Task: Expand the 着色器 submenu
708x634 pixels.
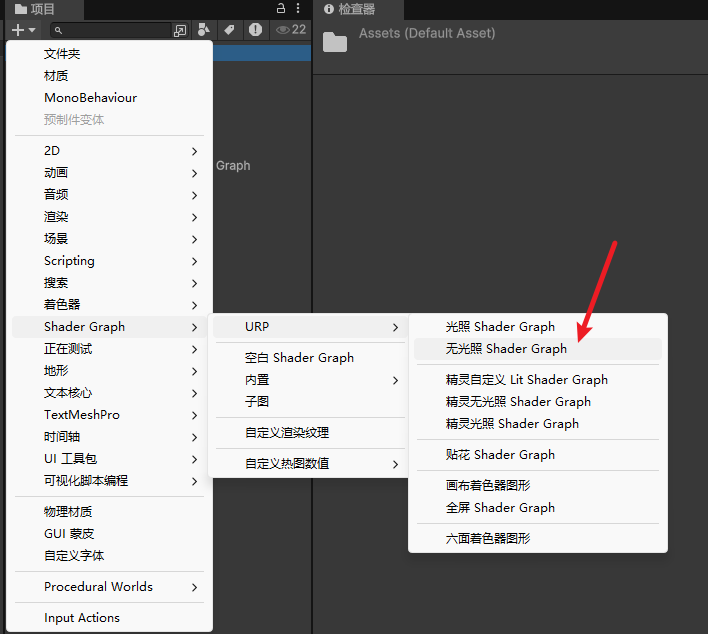Action: click(109, 305)
